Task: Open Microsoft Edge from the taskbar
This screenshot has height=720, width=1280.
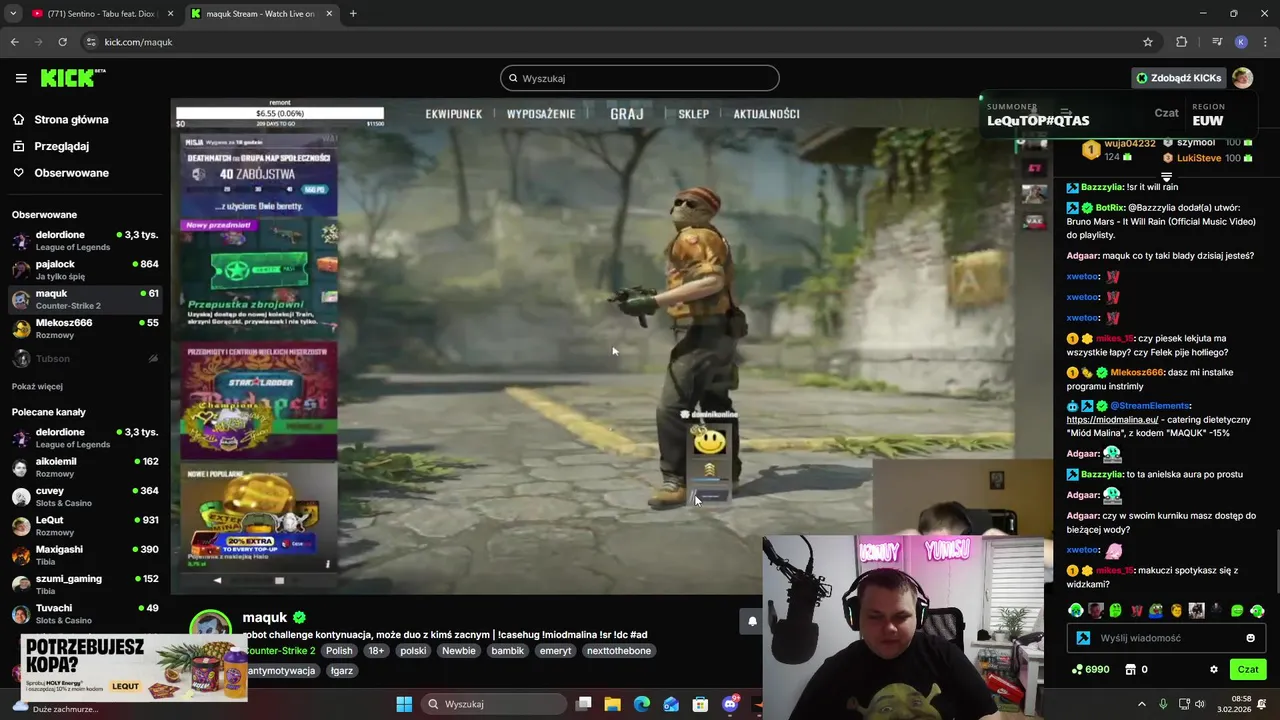Action: (x=642, y=704)
